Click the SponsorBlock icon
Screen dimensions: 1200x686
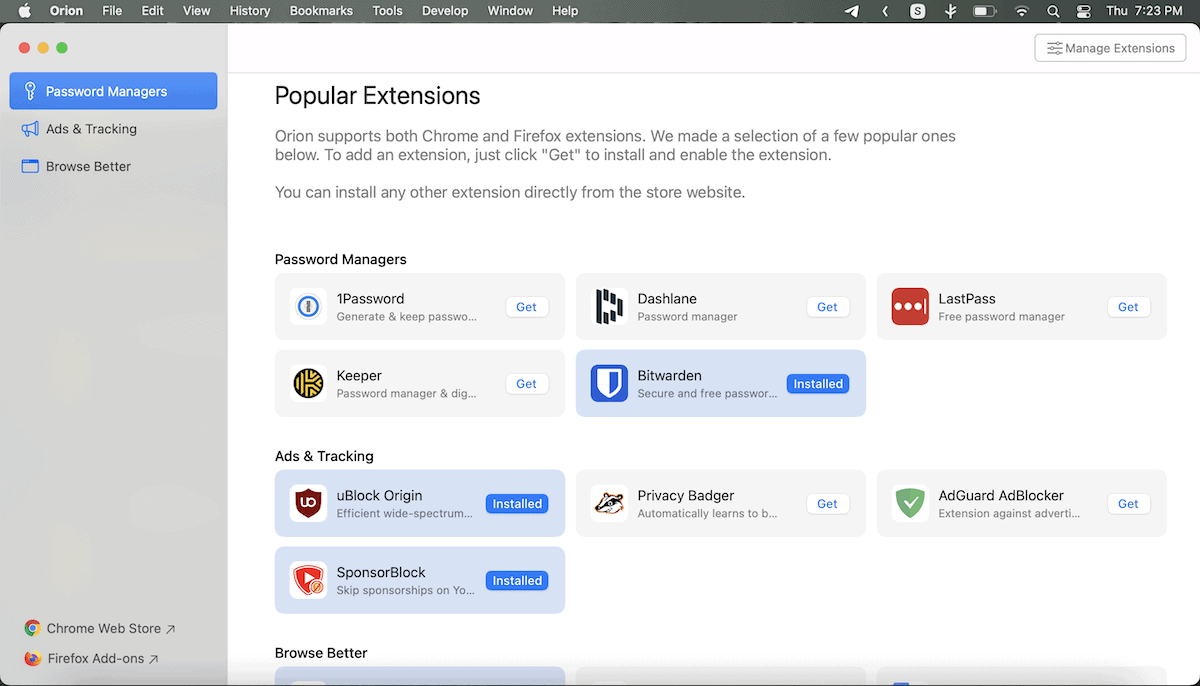pyautogui.click(x=308, y=580)
